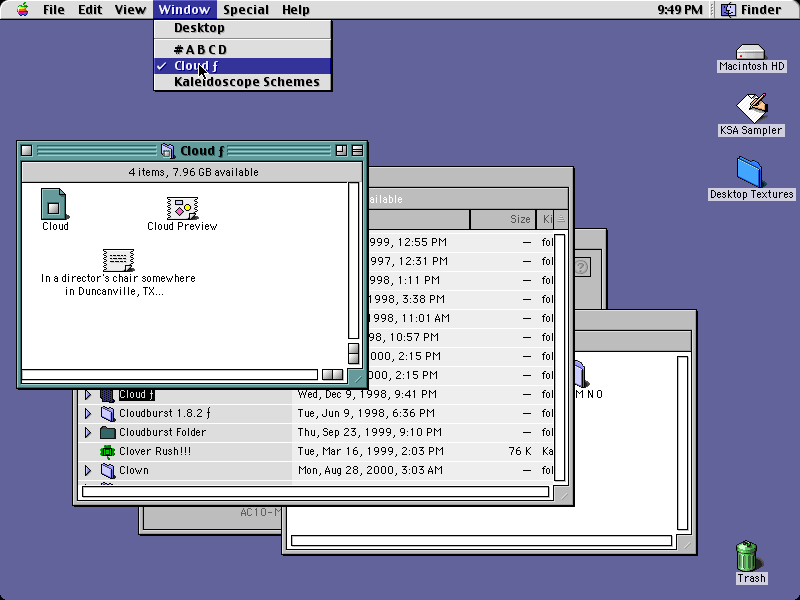Expand the Clown folder disclosure triangle

[88, 470]
